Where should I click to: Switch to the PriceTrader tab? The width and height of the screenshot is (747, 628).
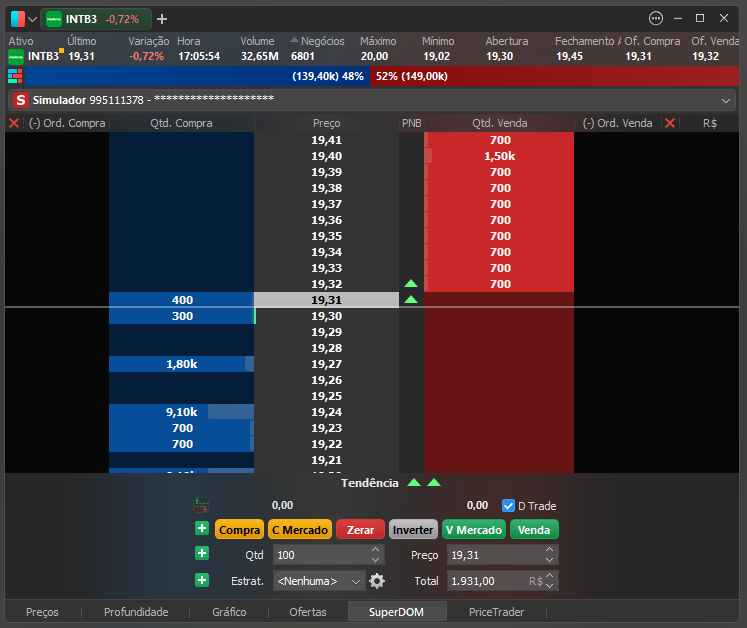pyautogui.click(x=496, y=612)
